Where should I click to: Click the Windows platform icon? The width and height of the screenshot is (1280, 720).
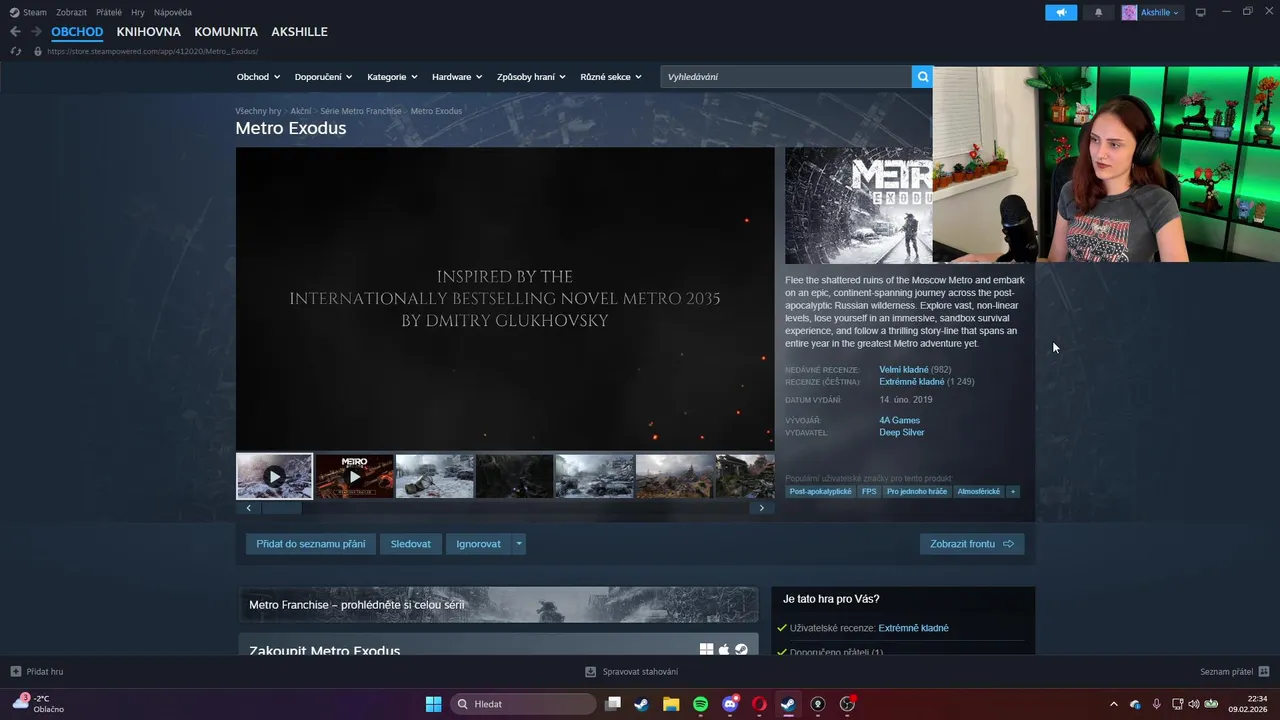pos(706,650)
